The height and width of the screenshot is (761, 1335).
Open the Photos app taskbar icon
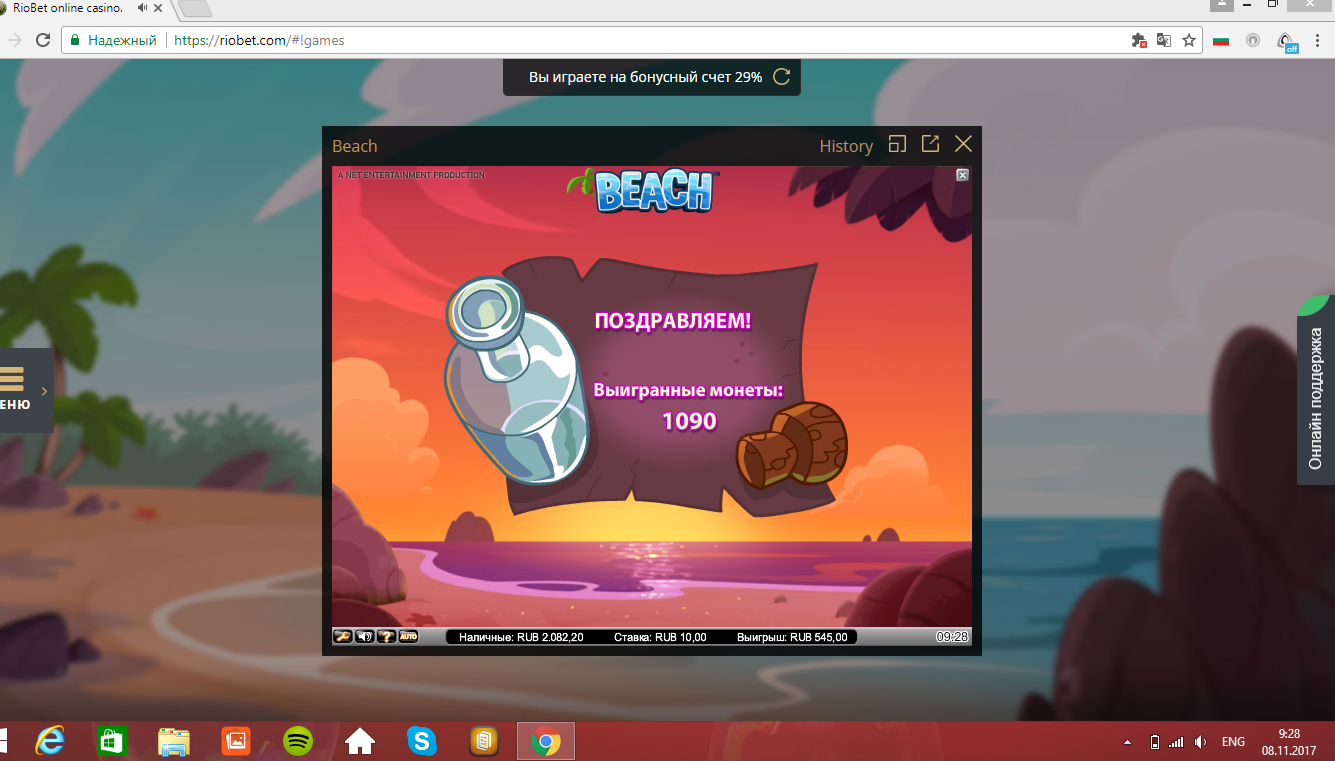[236, 741]
